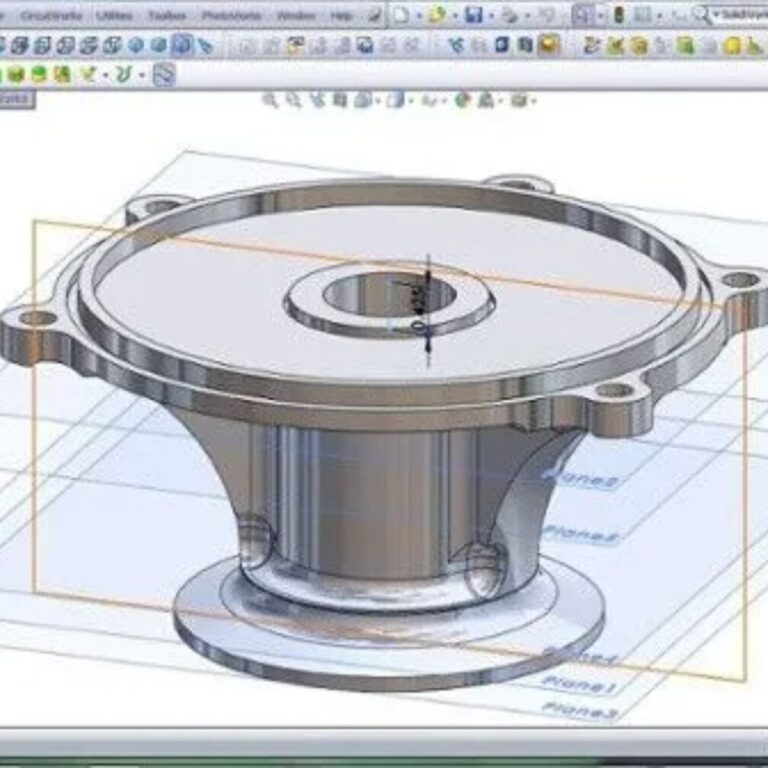Toggle the highlighted Select cursor tool
The image size is (768, 768).
pyautogui.click(x=582, y=15)
